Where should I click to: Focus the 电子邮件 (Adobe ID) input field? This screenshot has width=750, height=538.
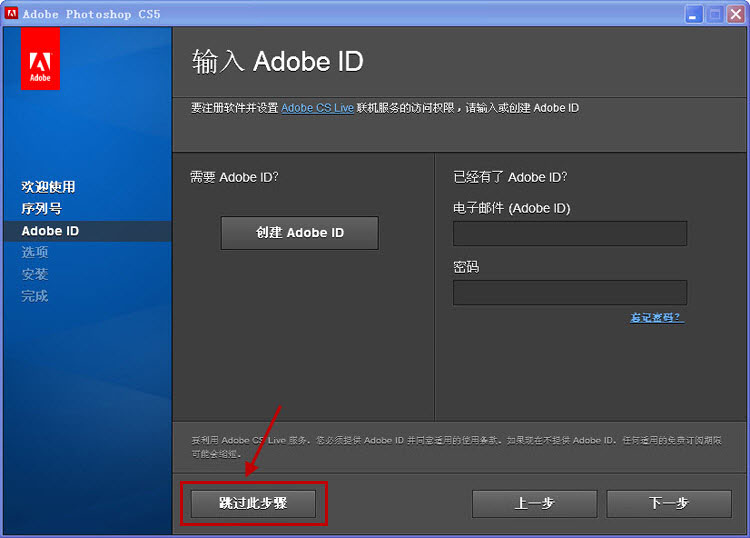coord(570,233)
